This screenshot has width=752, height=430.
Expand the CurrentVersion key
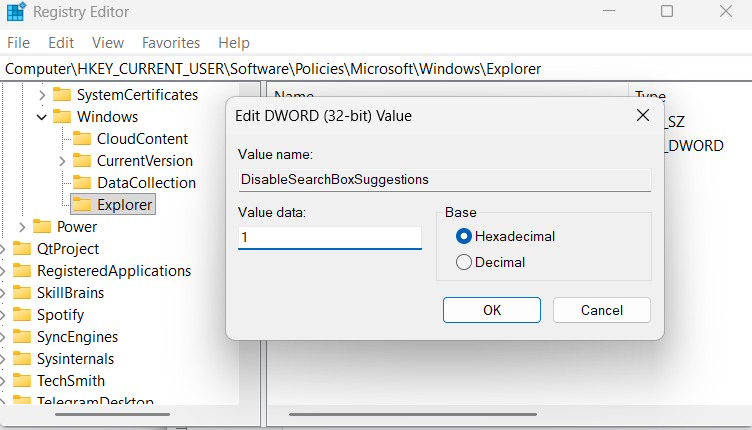coord(62,161)
